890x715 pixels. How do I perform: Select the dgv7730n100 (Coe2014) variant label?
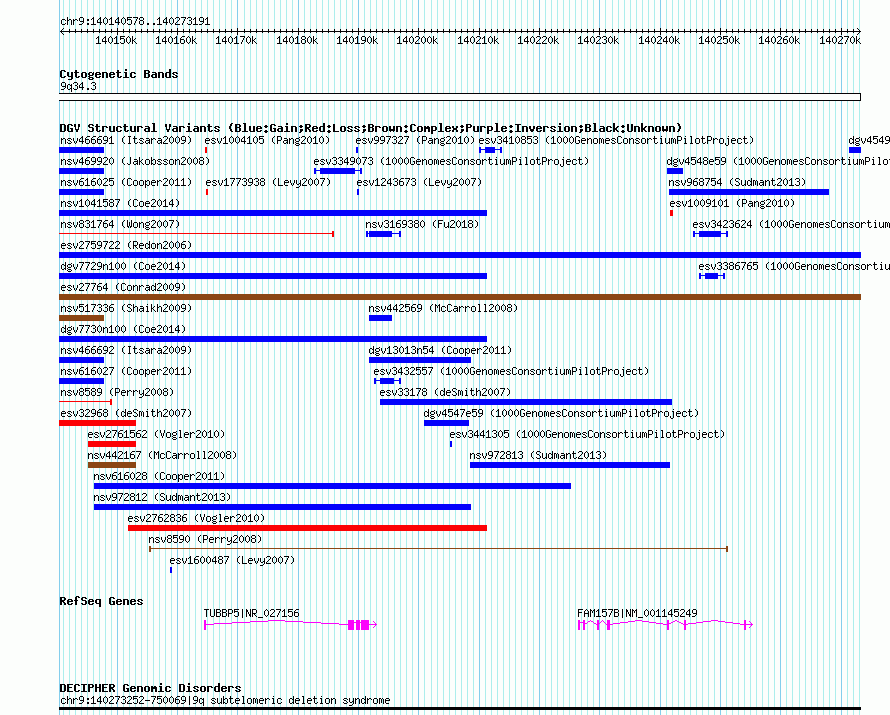(x=123, y=329)
